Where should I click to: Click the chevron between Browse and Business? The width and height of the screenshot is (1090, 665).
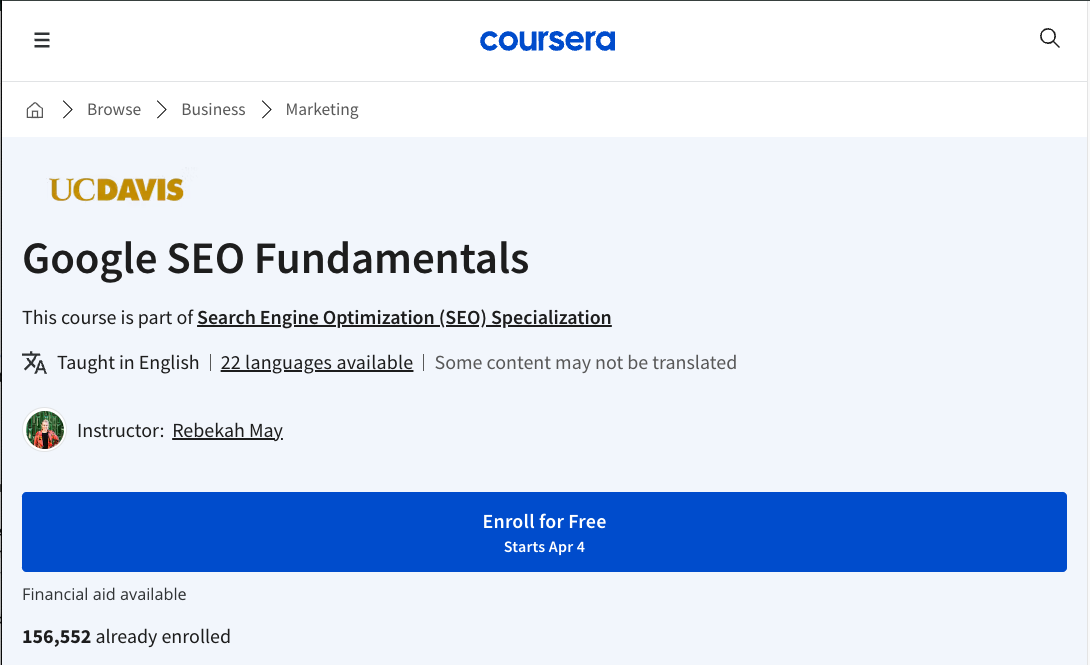(162, 110)
